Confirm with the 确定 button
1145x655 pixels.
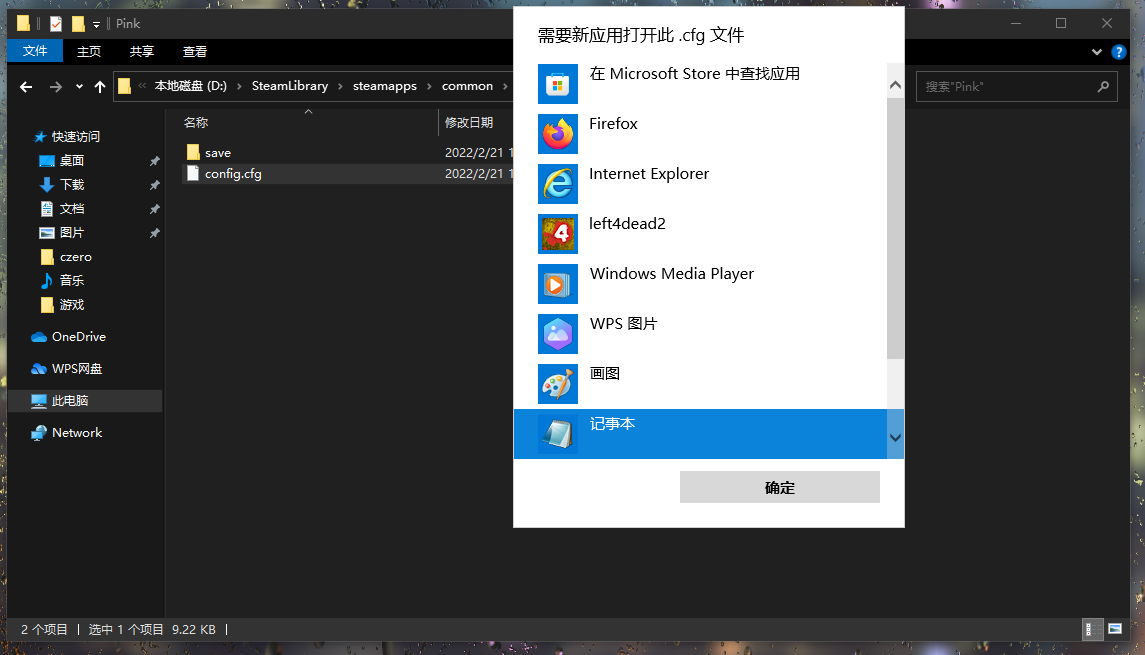(779, 487)
